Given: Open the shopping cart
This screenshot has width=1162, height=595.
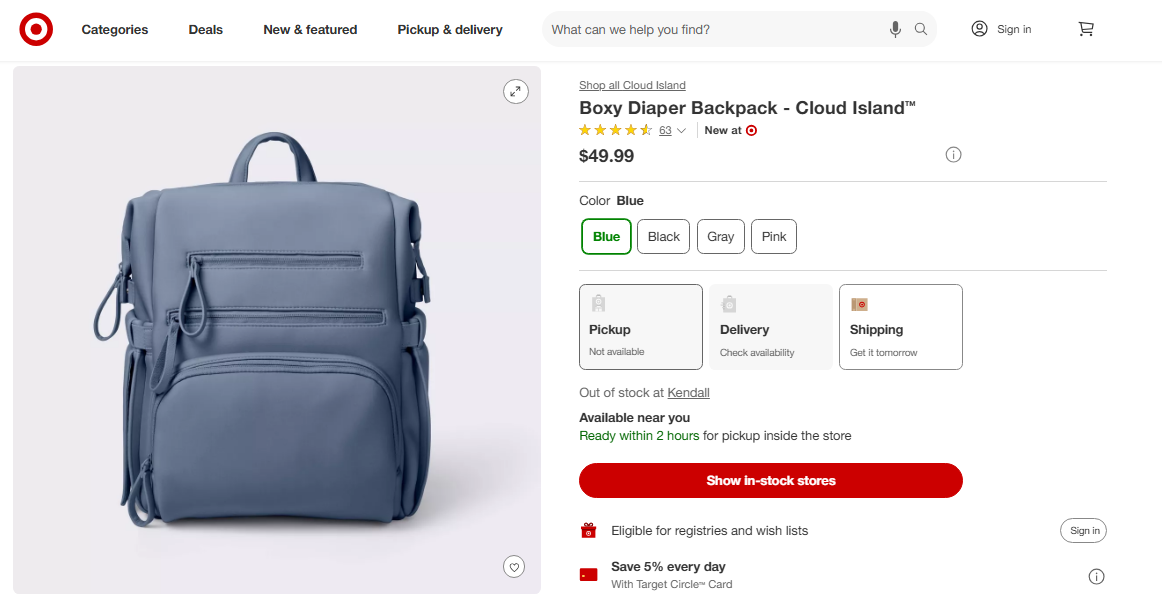Looking at the screenshot, I should coord(1086,29).
